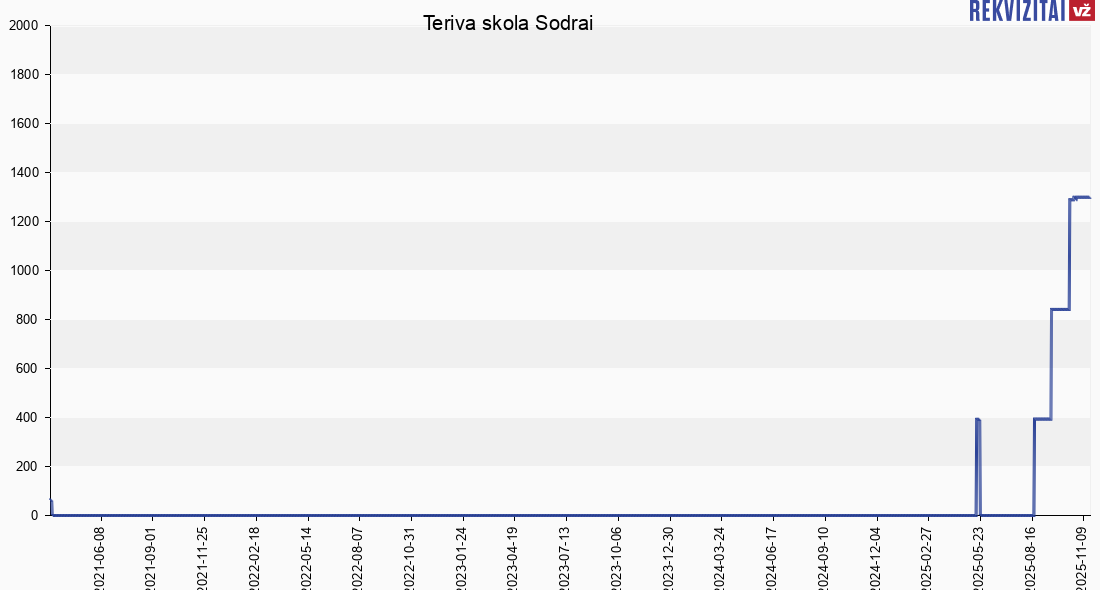
Task: Click the line plateau at 1300
Action: (1082, 197)
